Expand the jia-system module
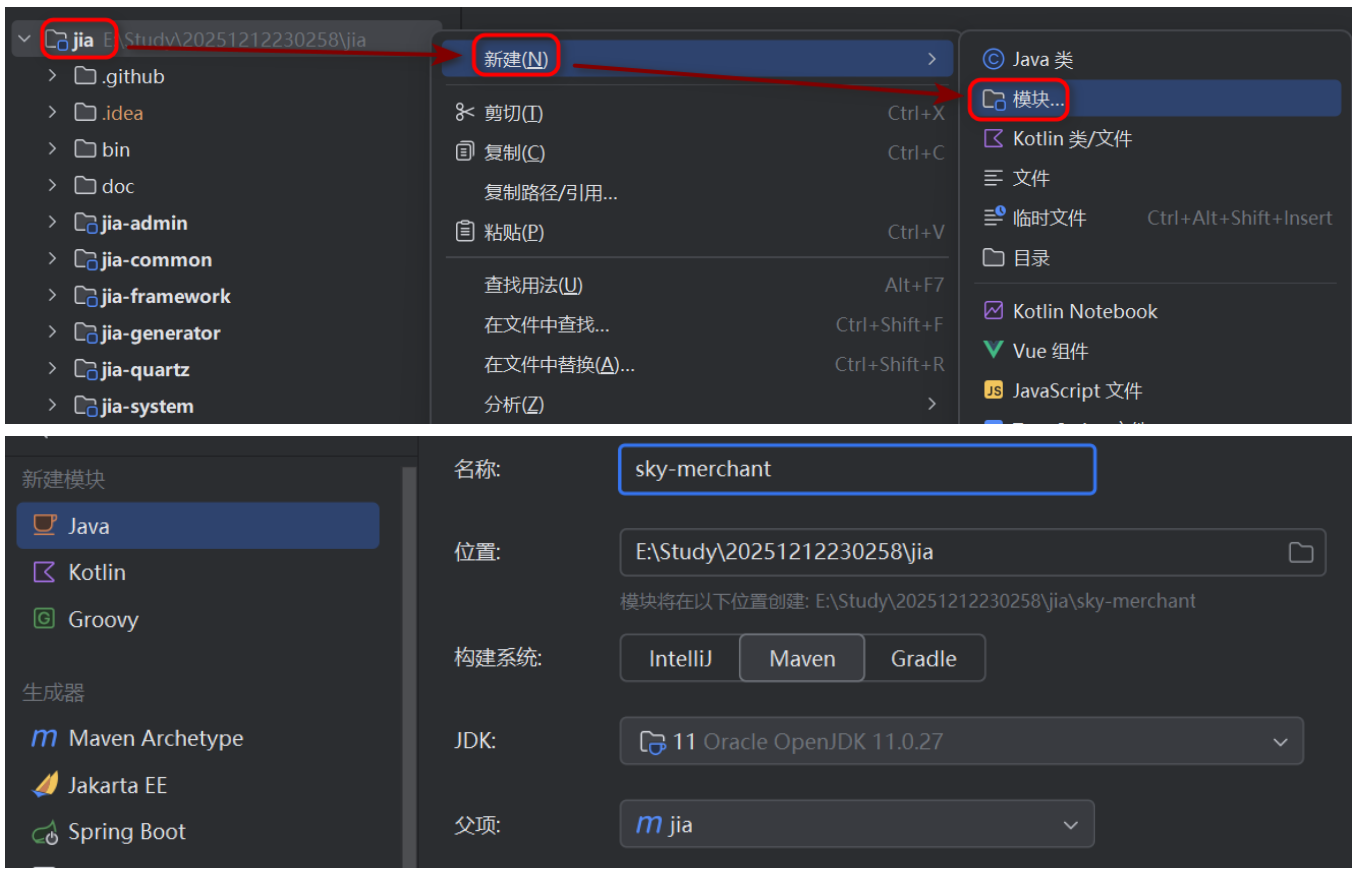Screen dimensions: 1357x875 [x=53, y=407]
